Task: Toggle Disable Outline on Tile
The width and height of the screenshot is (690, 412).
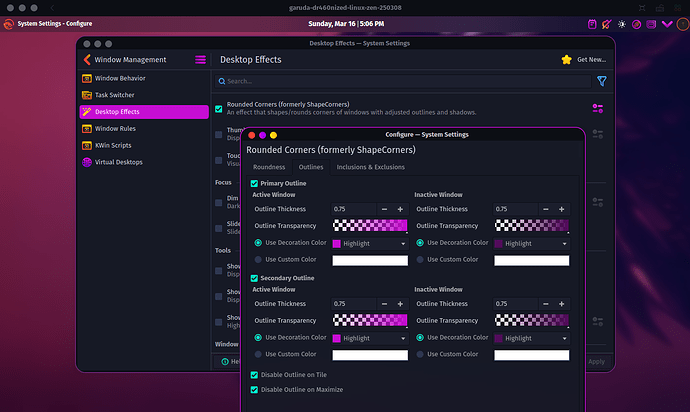Action: [x=254, y=375]
